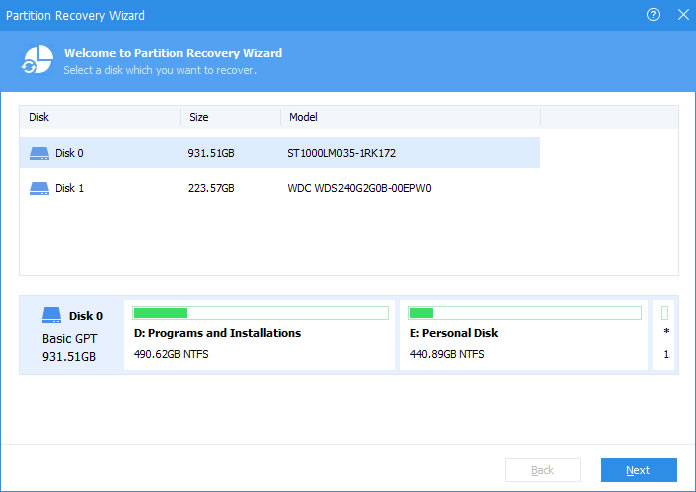Click the Disk 1 drive icon in list
This screenshot has width=696, height=492.
click(39, 188)
